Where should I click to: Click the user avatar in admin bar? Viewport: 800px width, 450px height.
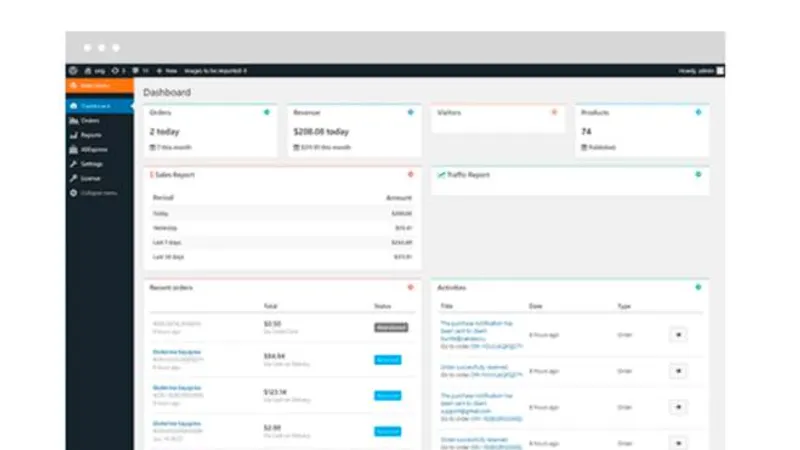720,70
